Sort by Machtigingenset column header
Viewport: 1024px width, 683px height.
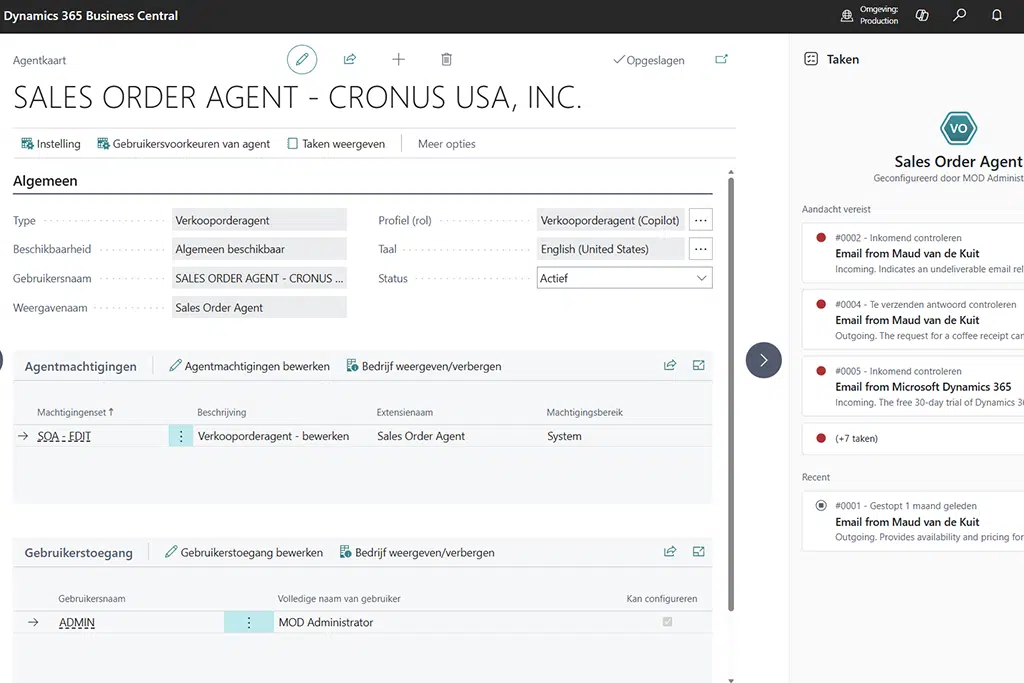point(75,412)
